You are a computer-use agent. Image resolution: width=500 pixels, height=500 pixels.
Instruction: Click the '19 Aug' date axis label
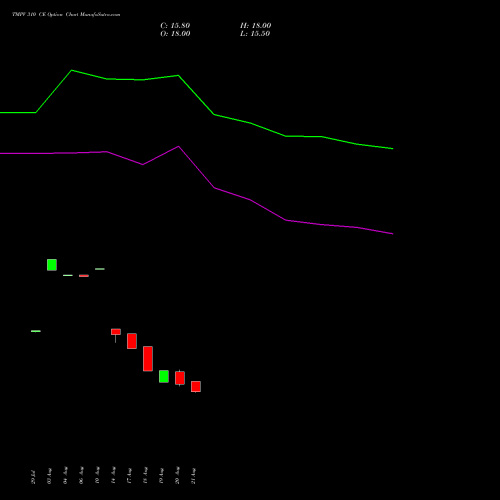(161, 476)
